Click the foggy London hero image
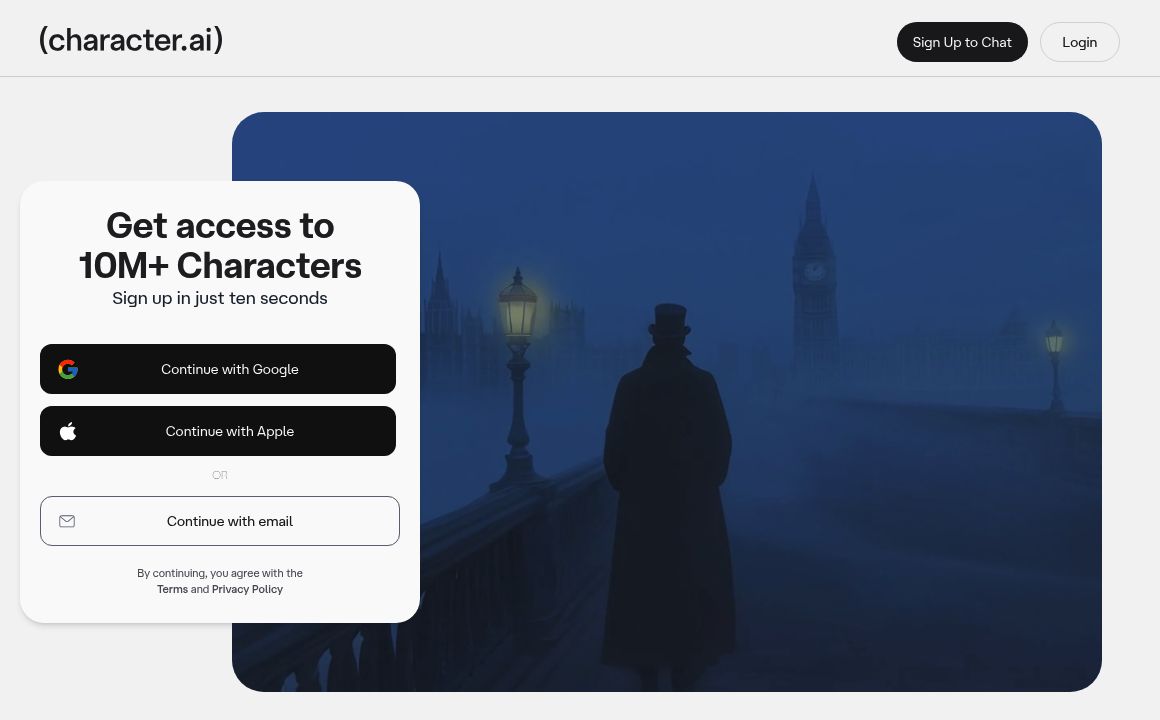 (x=760, y=402)
